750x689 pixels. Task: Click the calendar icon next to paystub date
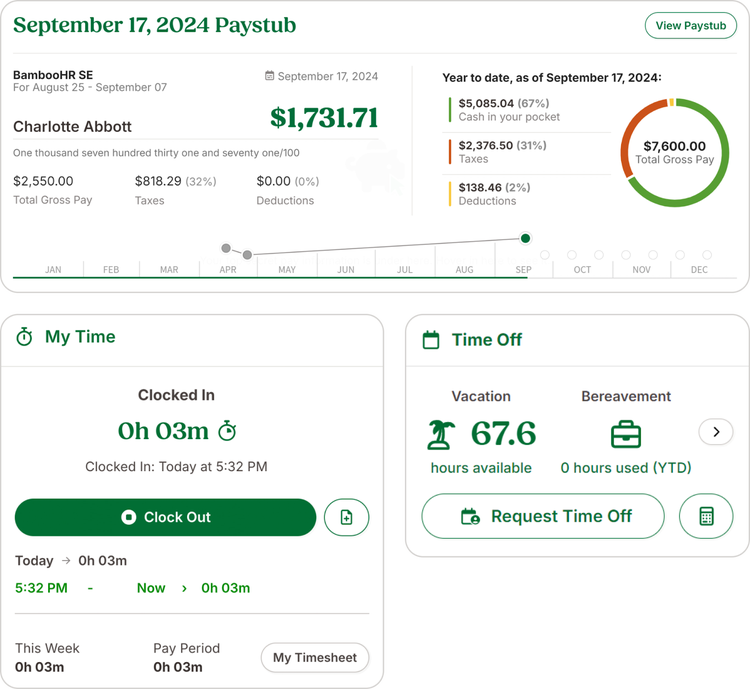[269, 76]
